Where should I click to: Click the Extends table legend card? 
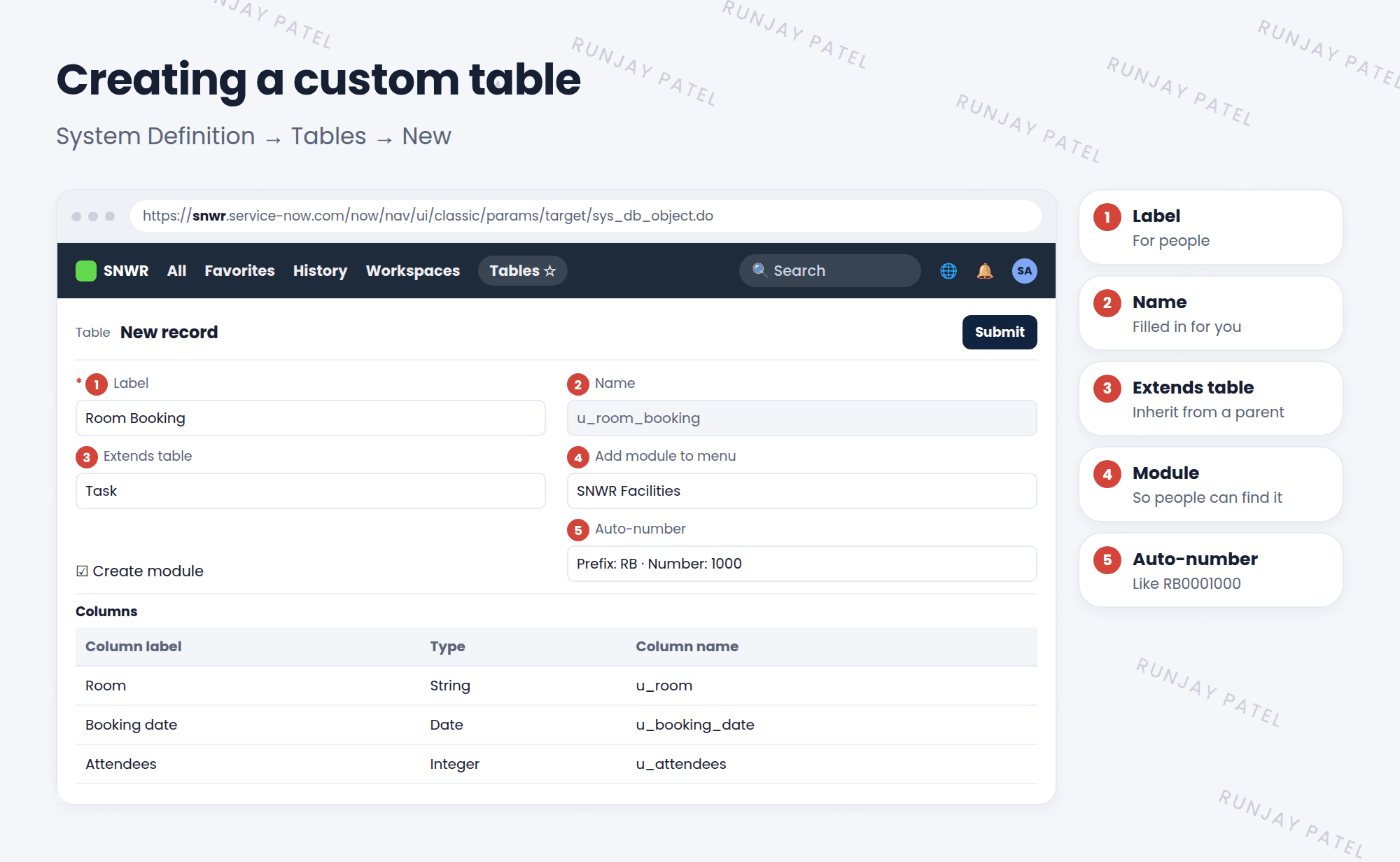click(1210, 398)
